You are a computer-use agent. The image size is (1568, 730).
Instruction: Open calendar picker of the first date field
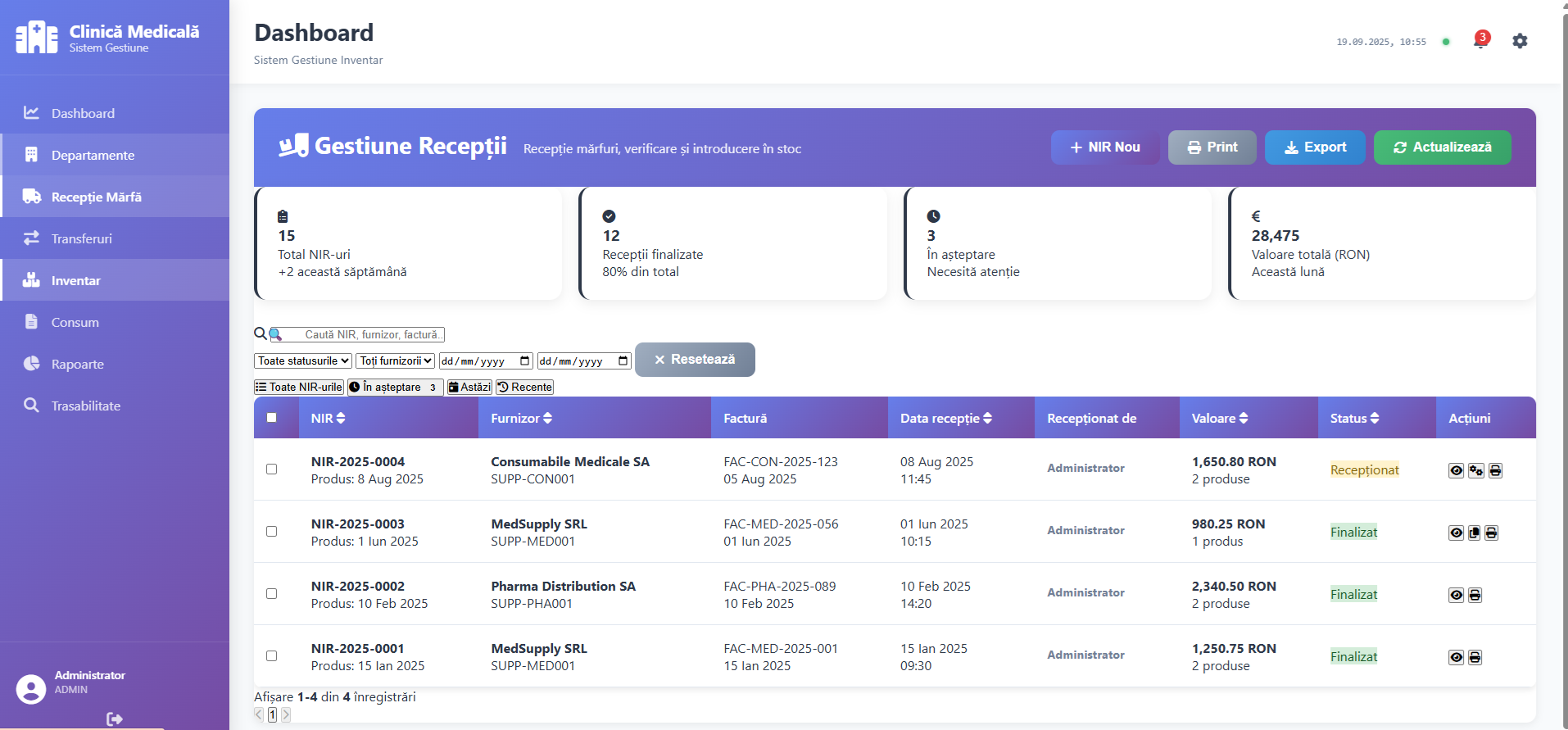(x=525, y=360)
